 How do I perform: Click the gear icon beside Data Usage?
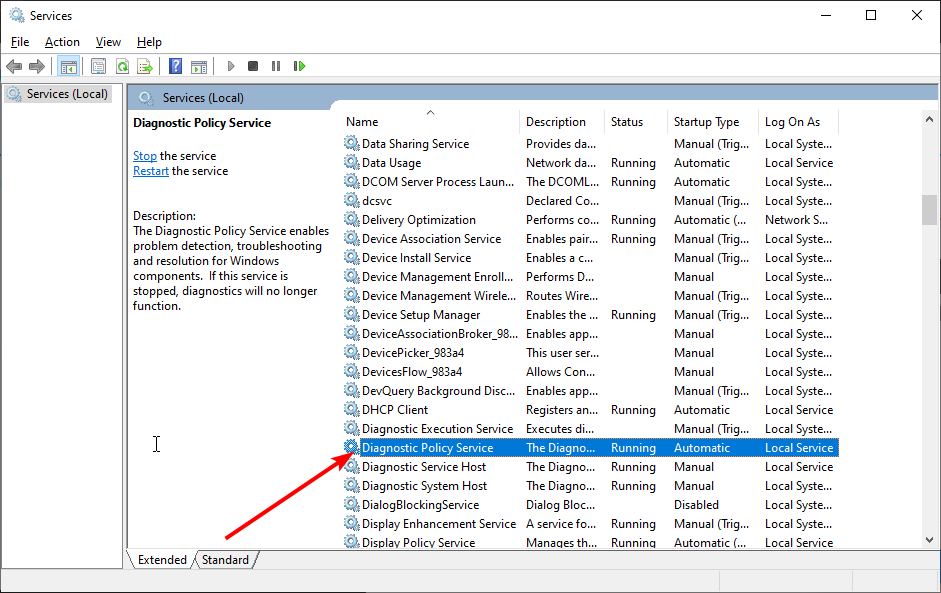click(x=351, y=163)
